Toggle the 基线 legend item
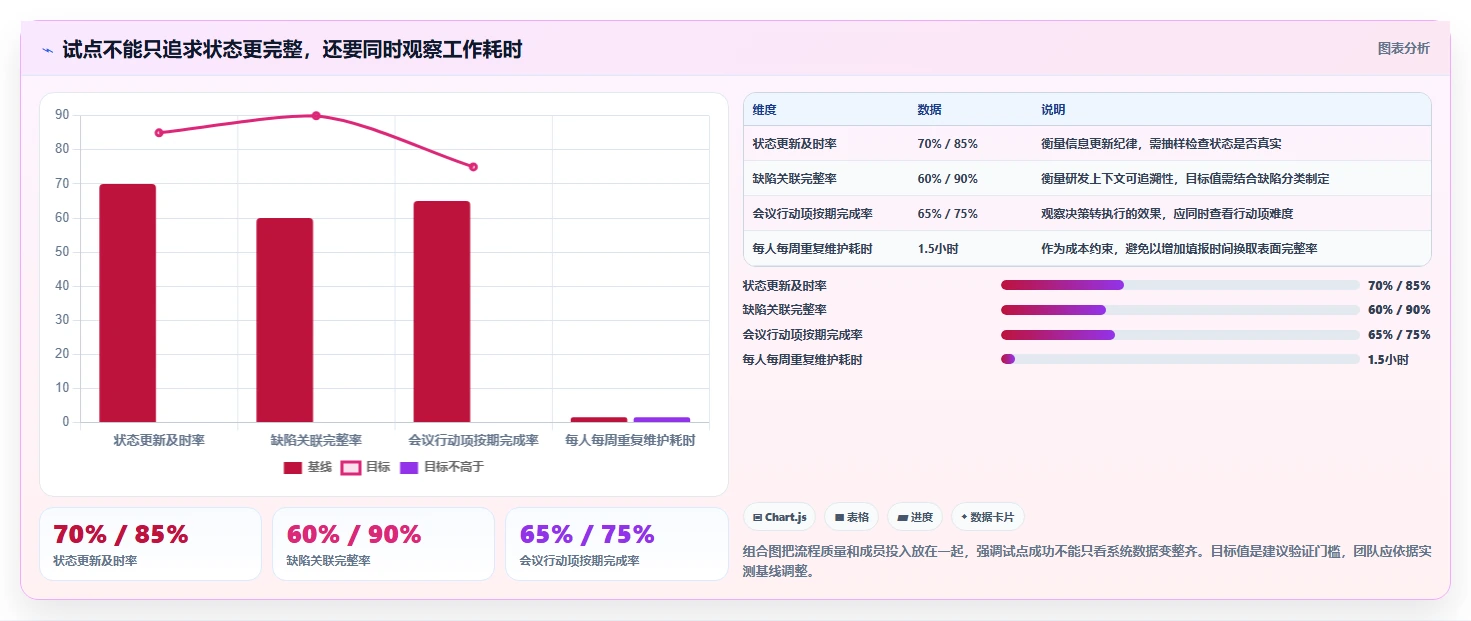1471x621 pixels. (x=307, y=467)
